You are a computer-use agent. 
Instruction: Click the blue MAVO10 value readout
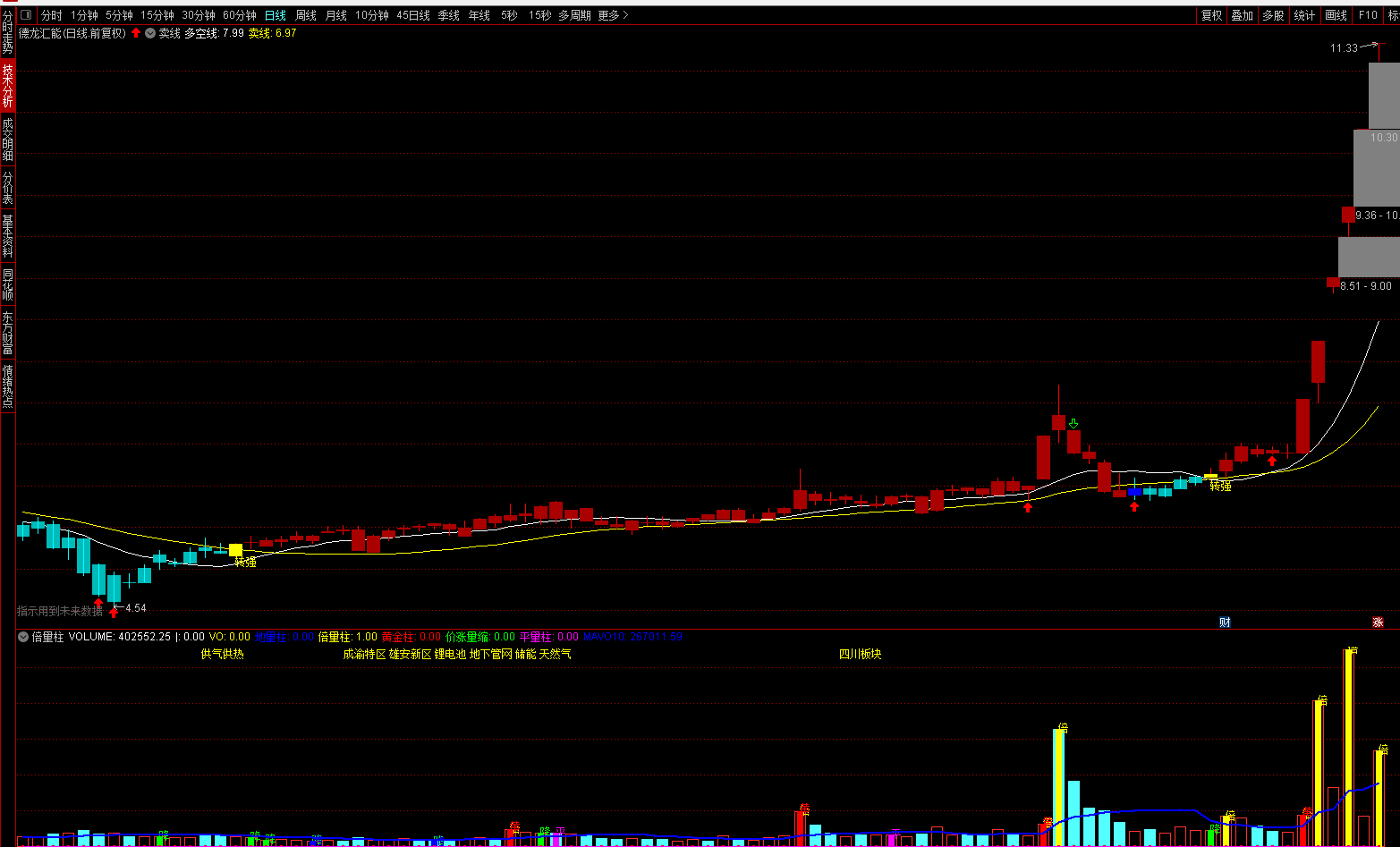point(632,637)
